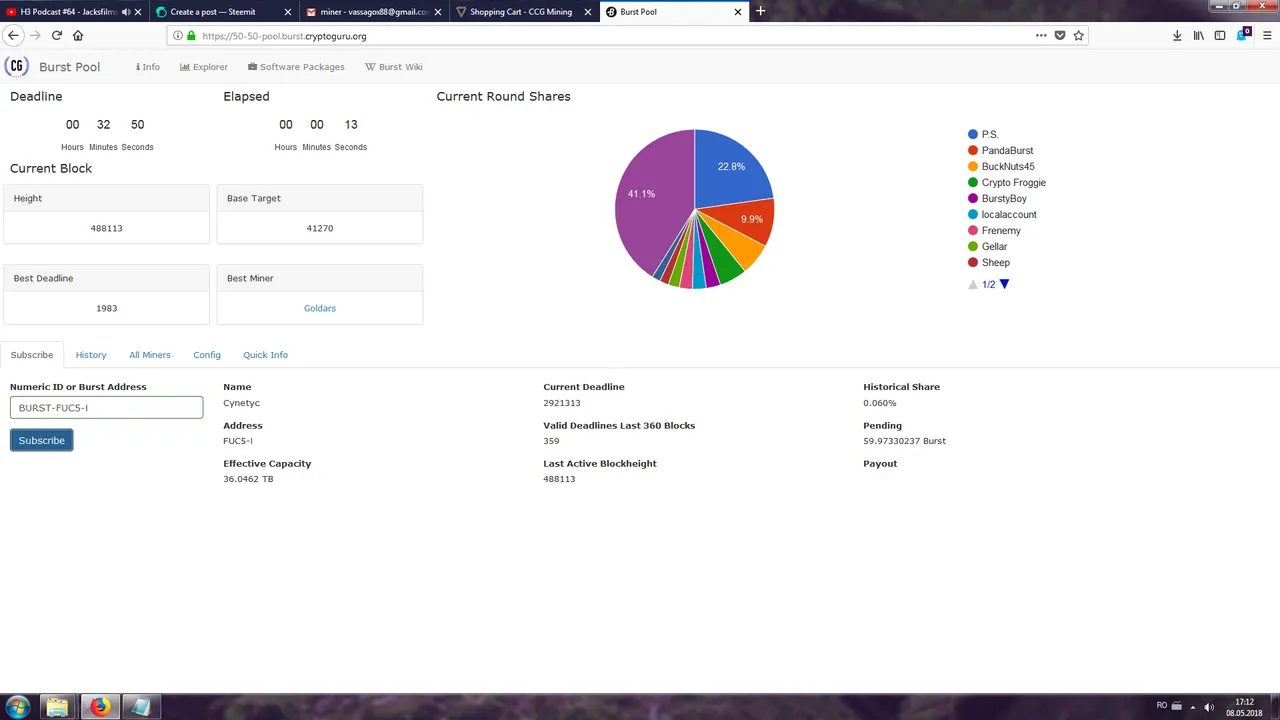The width and height of the screenshot is (1280, 720).
Task: Open the Config tab
Action: (x=207, y=355)
